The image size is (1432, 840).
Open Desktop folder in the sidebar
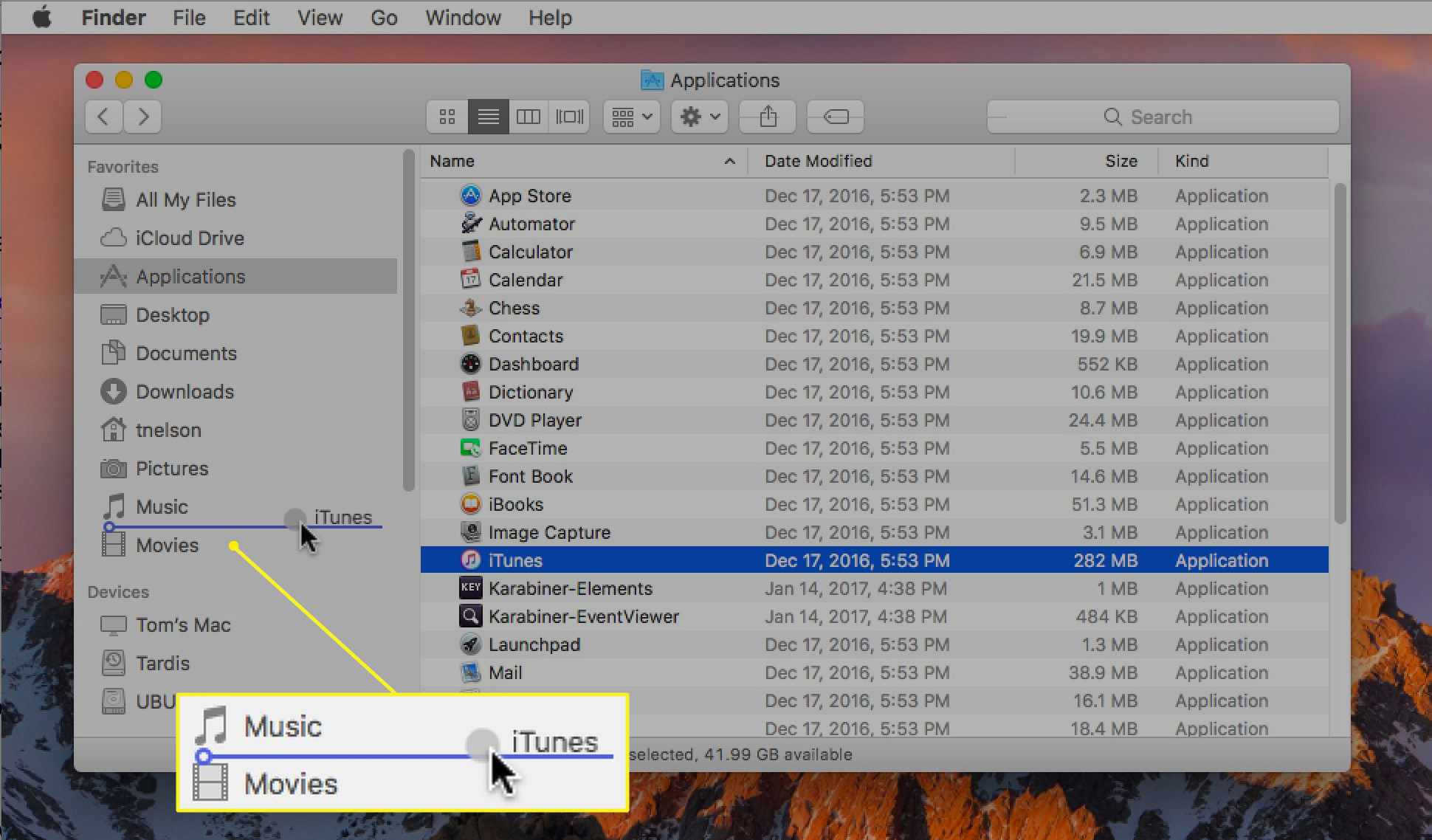[236, 315]
